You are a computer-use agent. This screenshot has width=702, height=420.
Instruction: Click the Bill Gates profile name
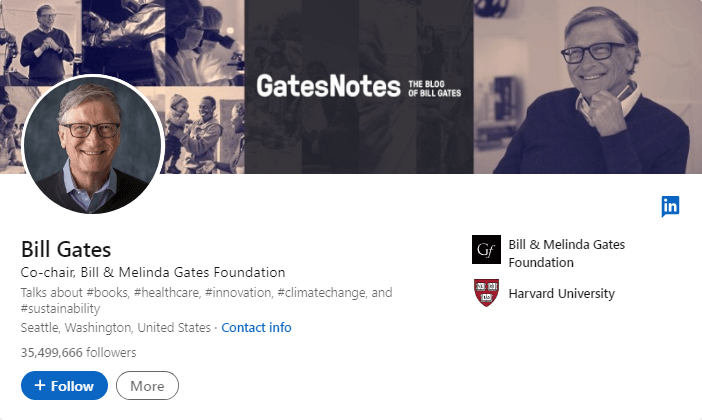coord(66,249)
